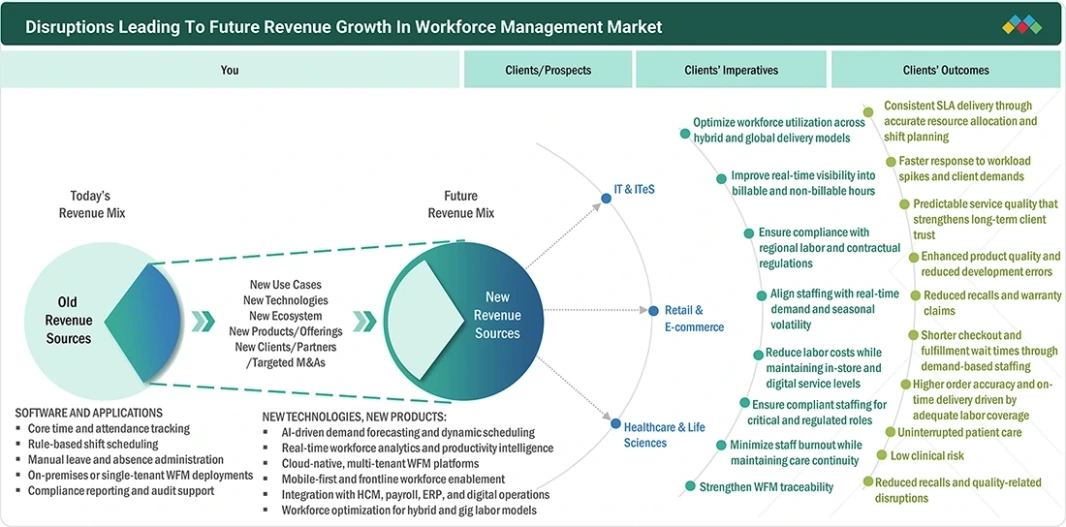Click the Future Revenue Mix heading
The width and height of the screenshot is (1066, 527).
461,204
